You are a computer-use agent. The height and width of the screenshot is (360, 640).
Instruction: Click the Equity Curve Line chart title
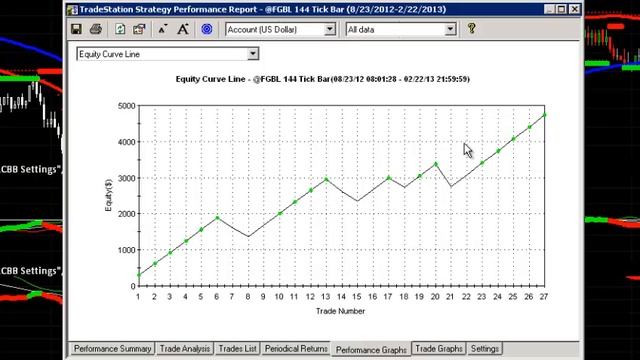(322, 79)
